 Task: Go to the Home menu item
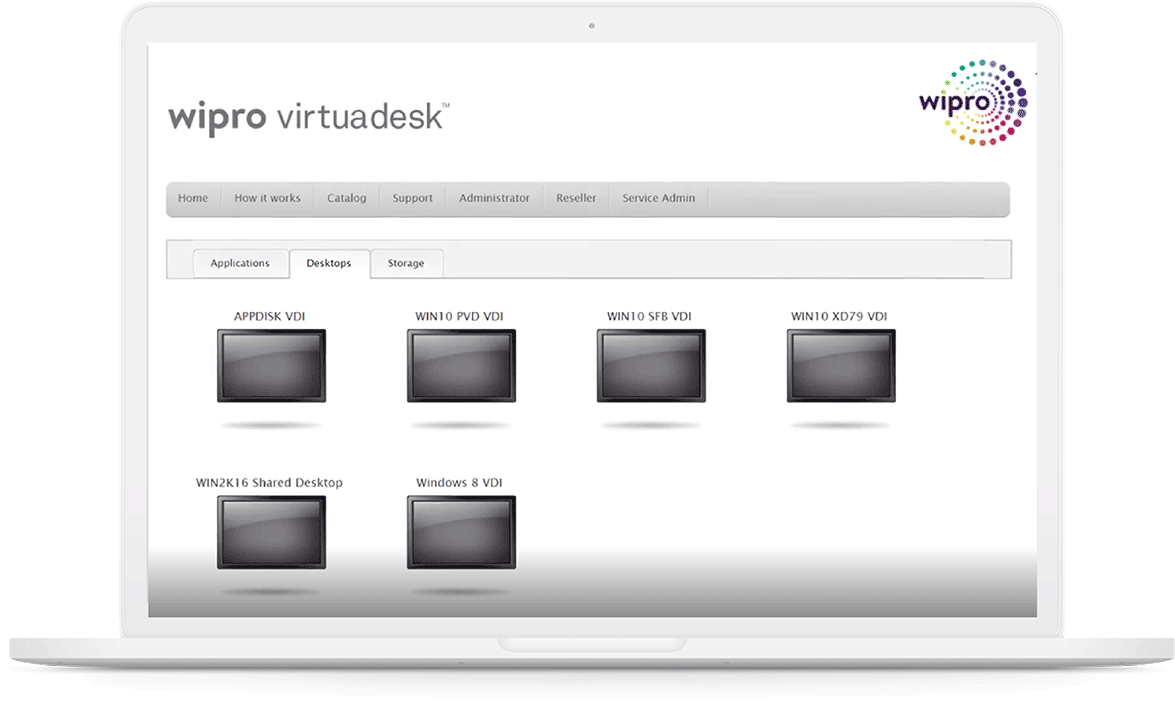[x=193, y=198]
